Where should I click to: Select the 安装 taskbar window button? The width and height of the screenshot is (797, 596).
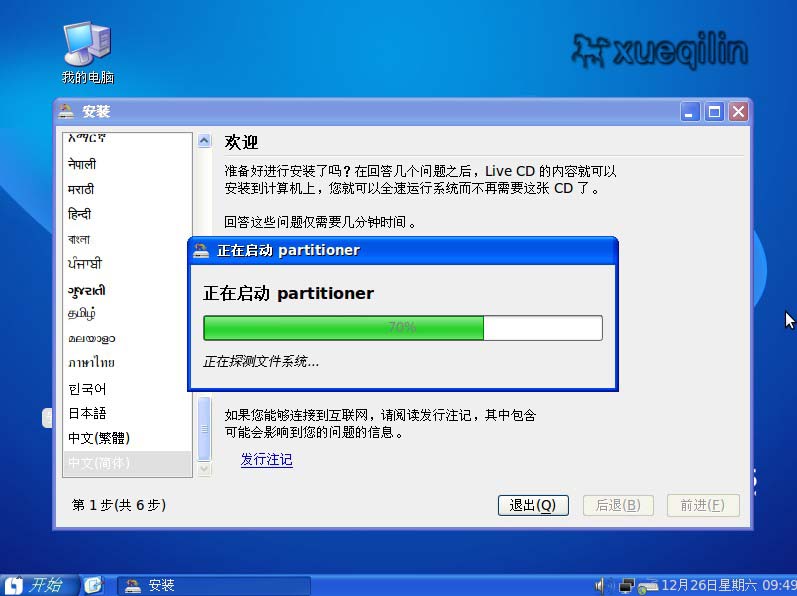click(x=214, y=586)
